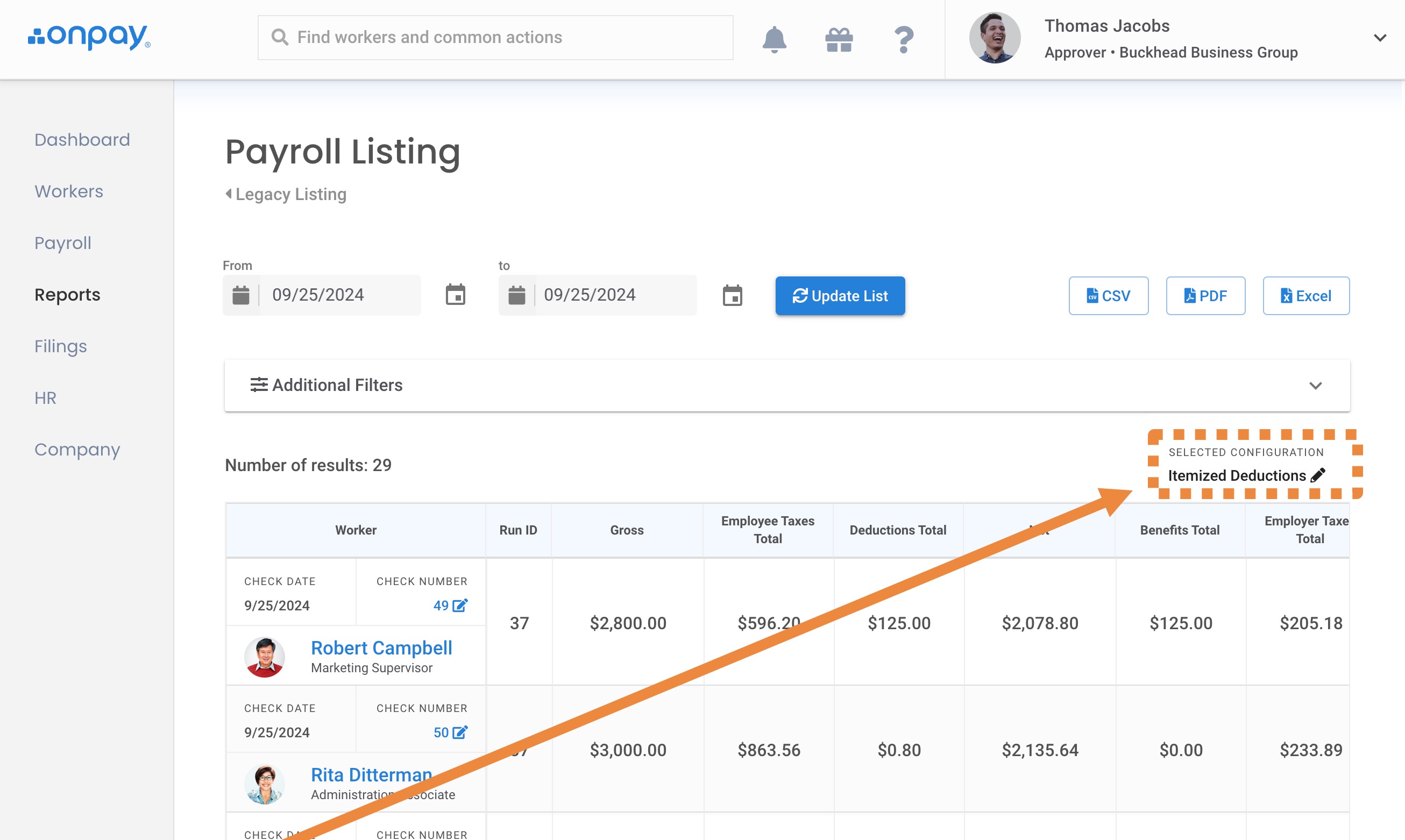Open the notifications bell
Viewport: 1405px width, 840px height.
coord(774,39)
